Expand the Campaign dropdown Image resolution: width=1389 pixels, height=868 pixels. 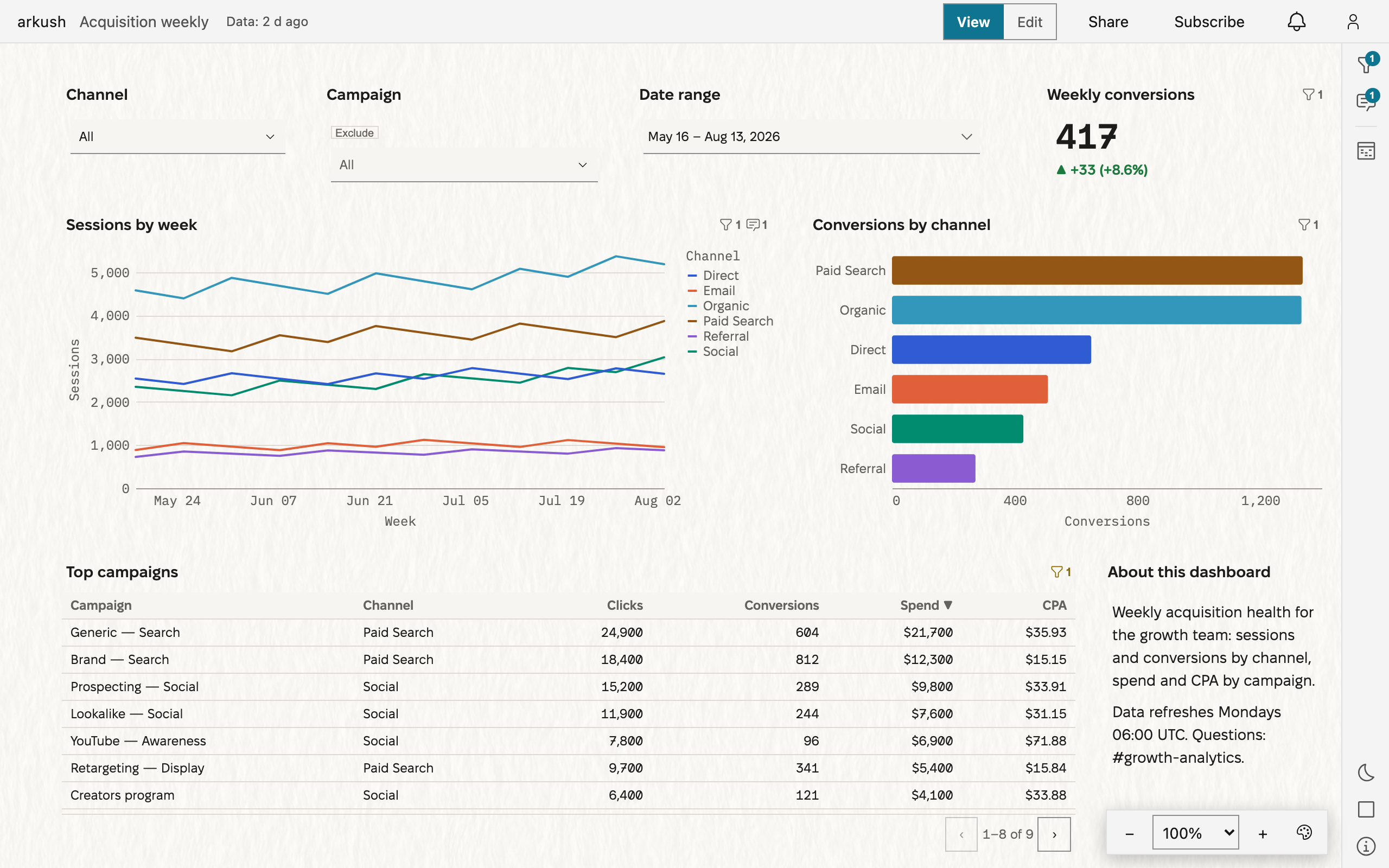464,165
